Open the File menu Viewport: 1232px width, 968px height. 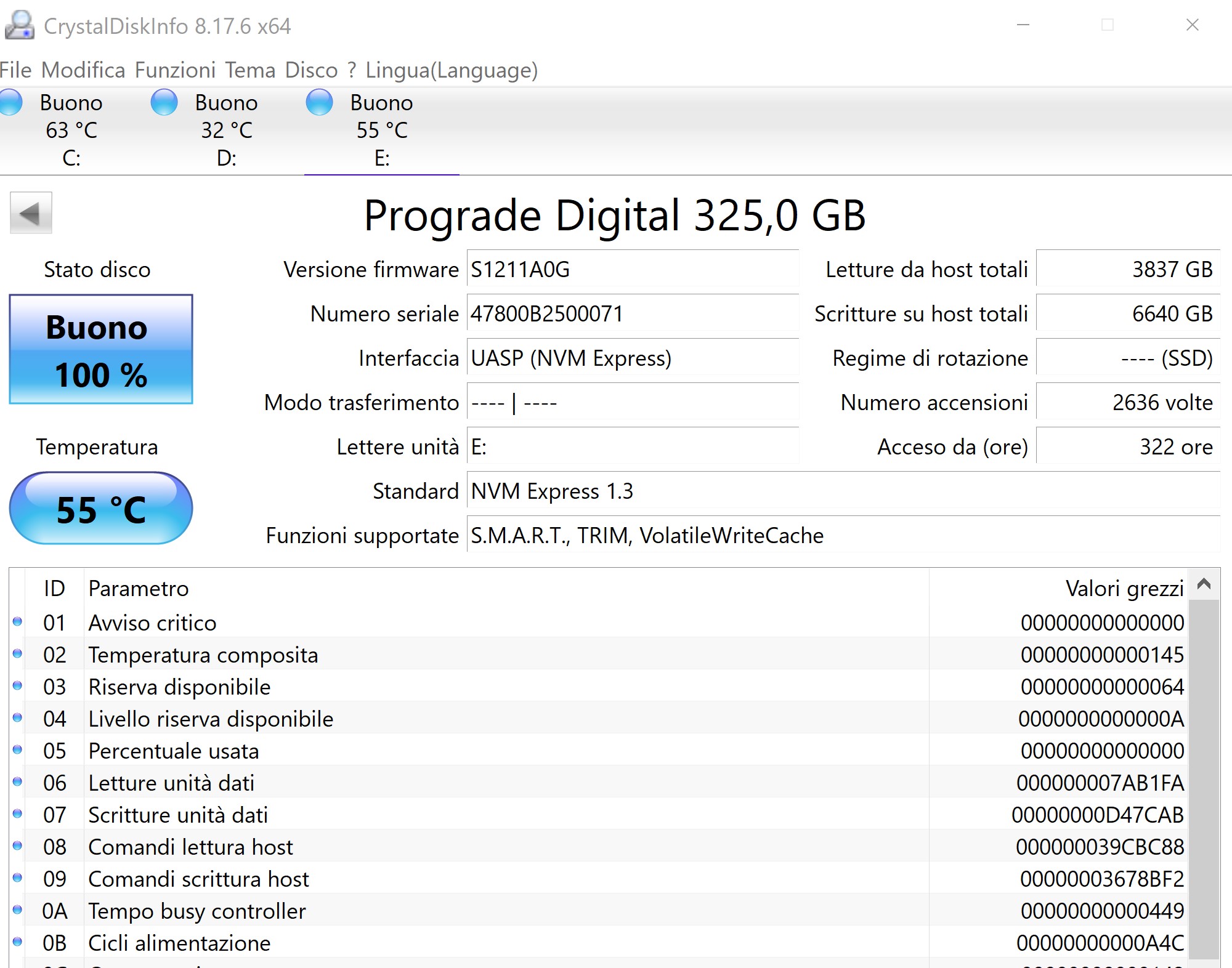click(x=15, y=70)
